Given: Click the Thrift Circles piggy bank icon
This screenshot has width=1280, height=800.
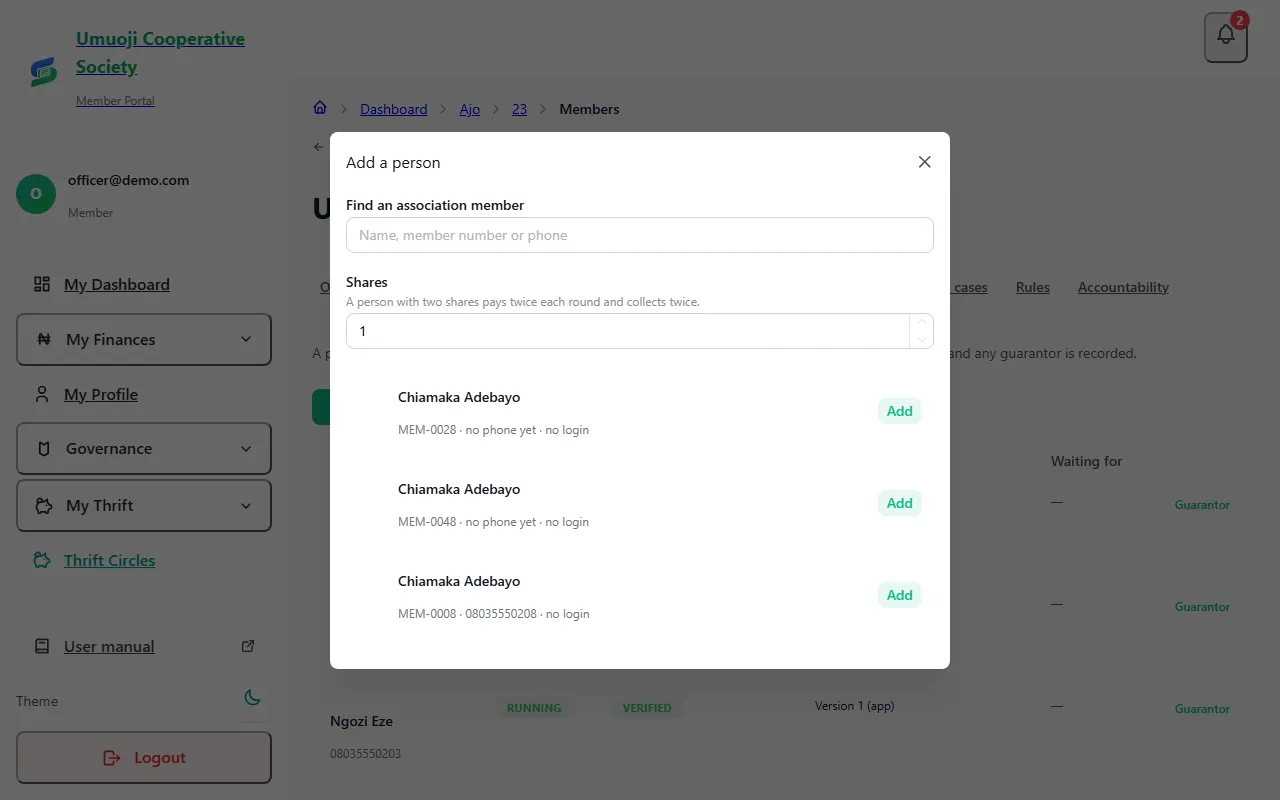Looking at the screenshot, I should [42, 560].
